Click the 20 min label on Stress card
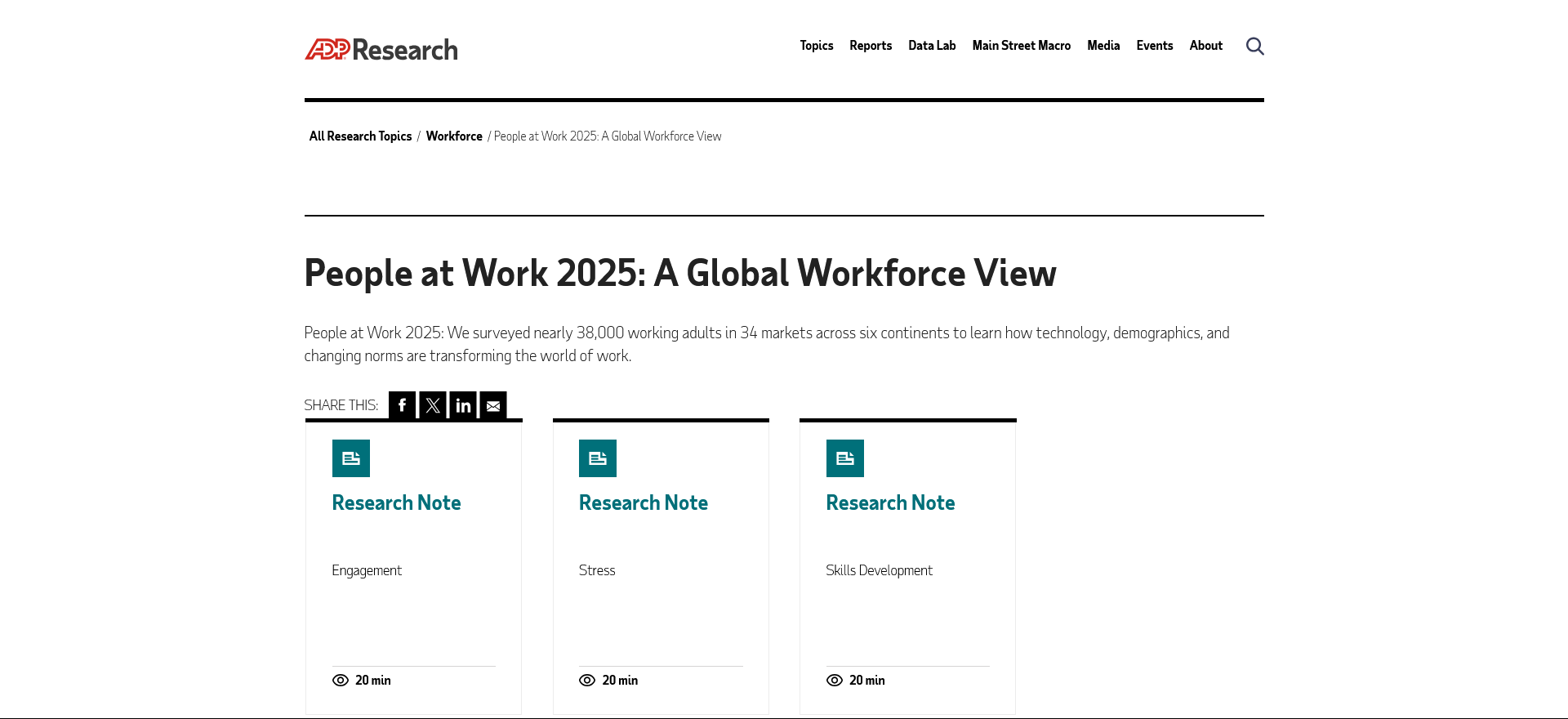 point(620,681)
